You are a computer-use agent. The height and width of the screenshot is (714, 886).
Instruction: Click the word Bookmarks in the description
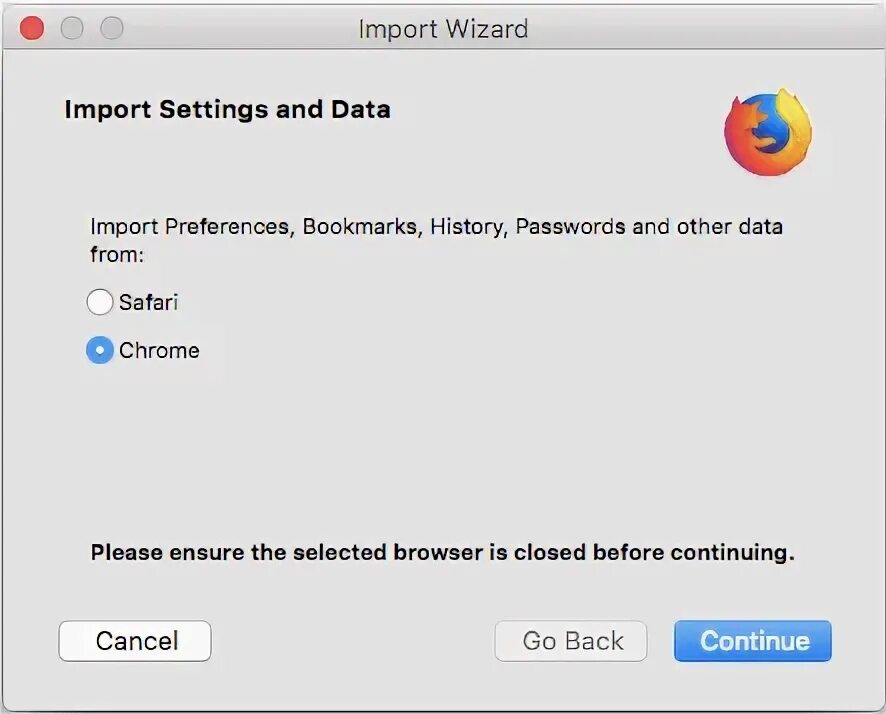click(362, 227)
